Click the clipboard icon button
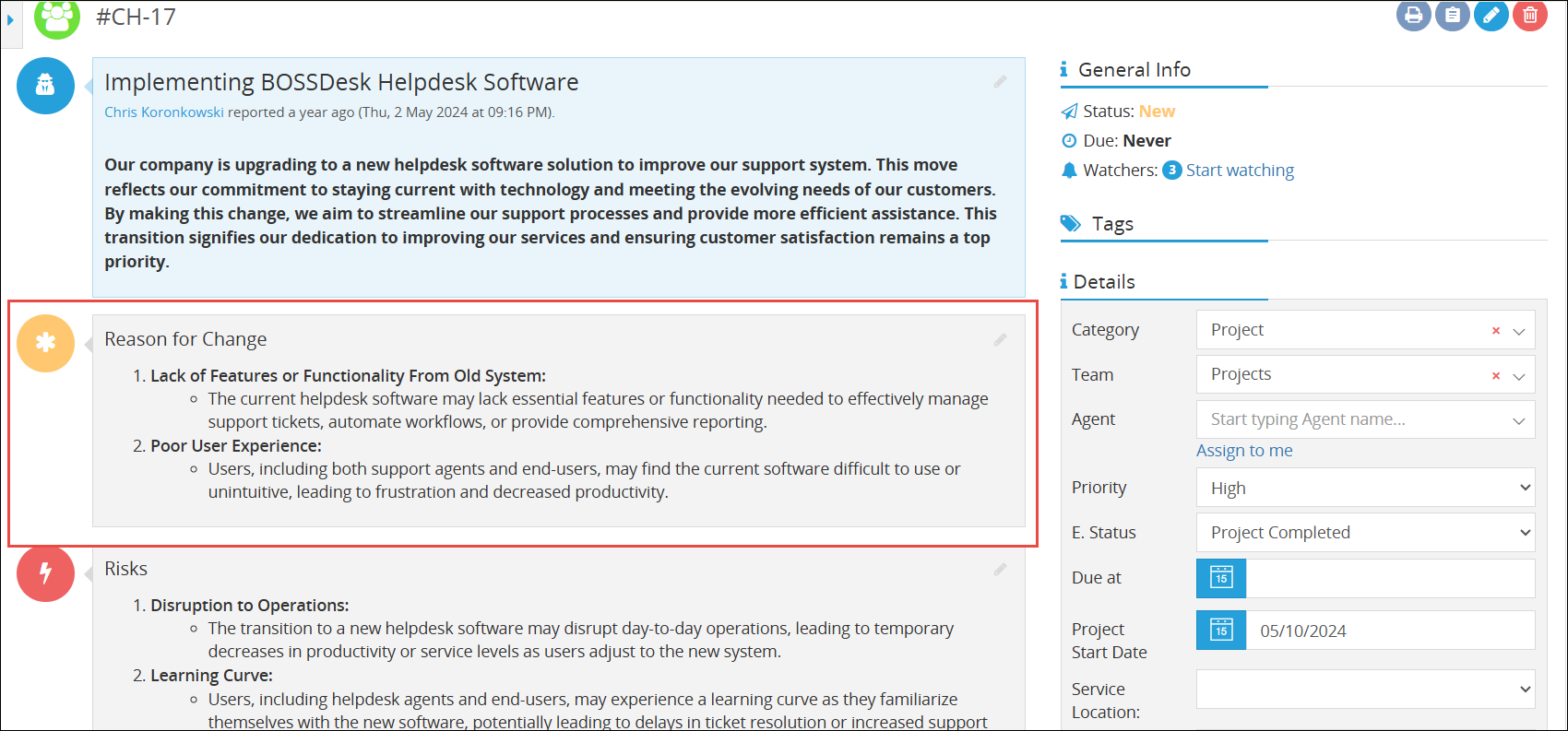The height and width of the screenshot is (731, 1568). (x=1452, y=15)
